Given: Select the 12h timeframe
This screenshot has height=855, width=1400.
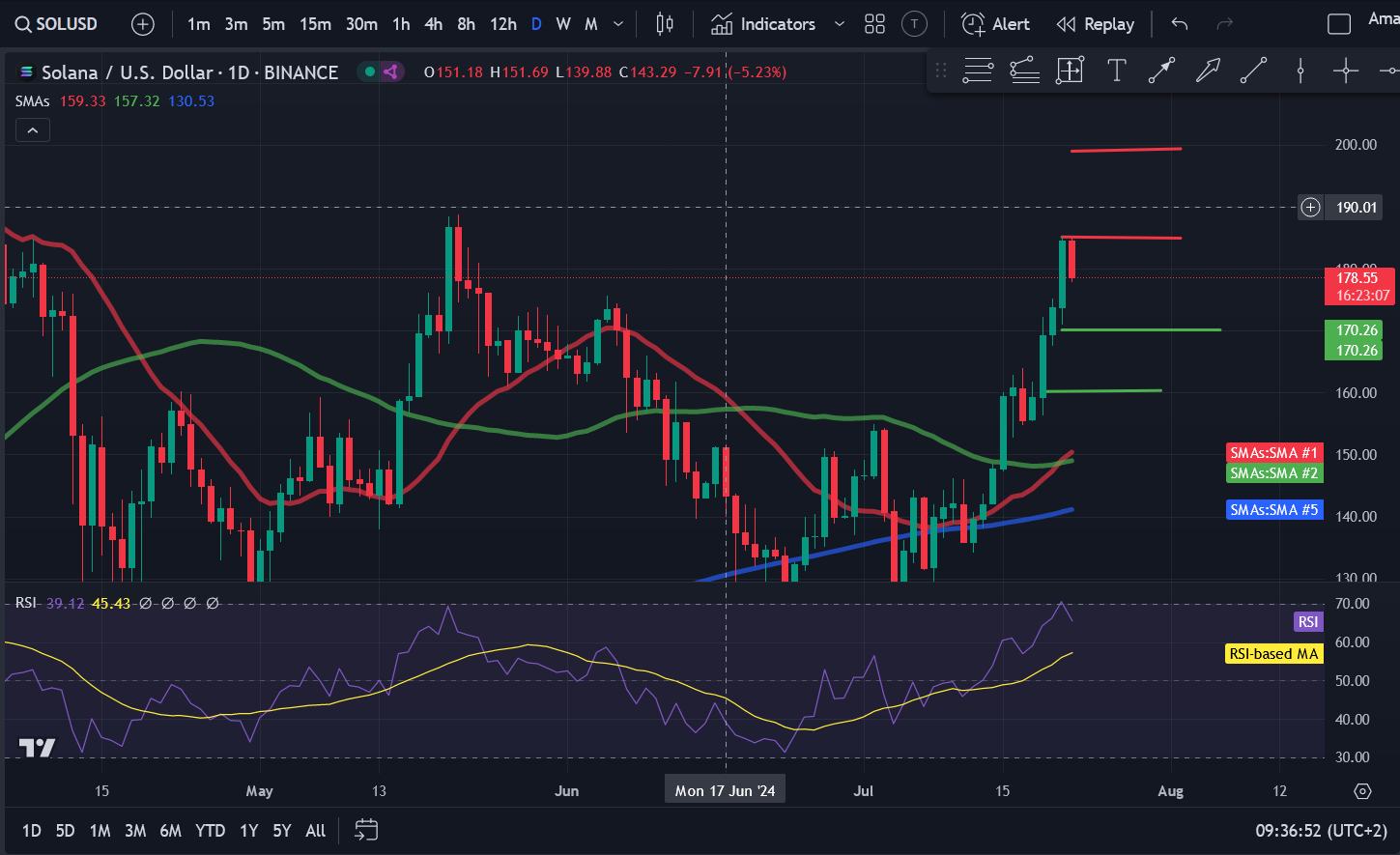Looking at the screenshot, I should 502,24.
